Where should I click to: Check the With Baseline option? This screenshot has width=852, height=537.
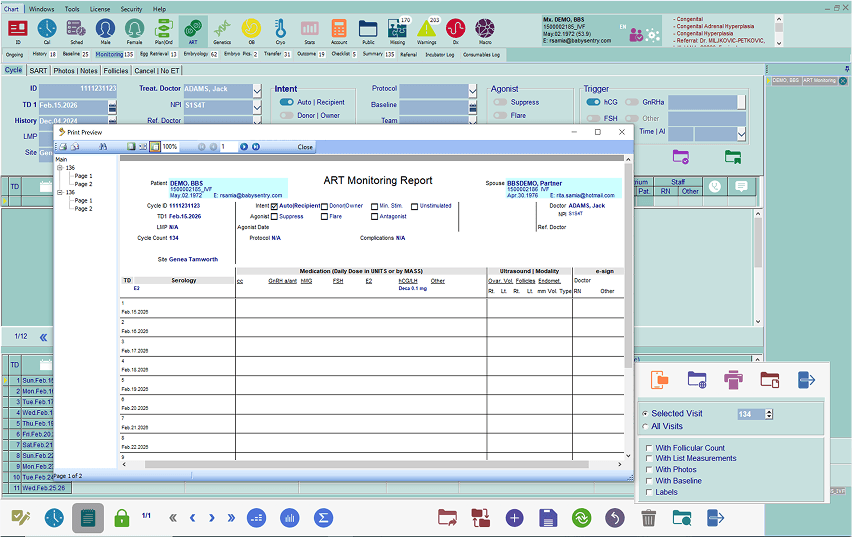tap(649, 481)
